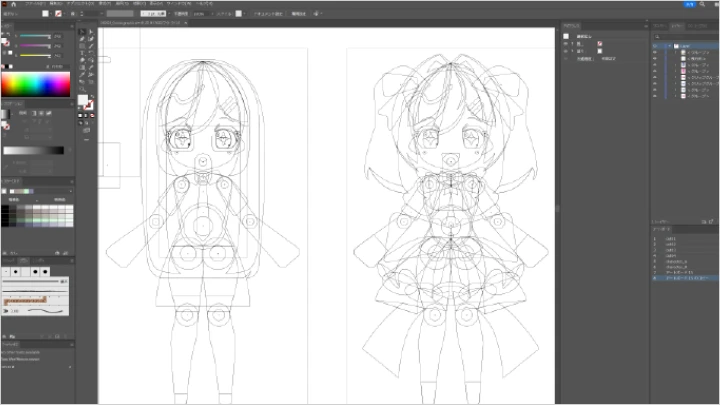Expand the Stroke row in Appearance panel
Viewport: 720px width, 405px height.
click(572, 44)
